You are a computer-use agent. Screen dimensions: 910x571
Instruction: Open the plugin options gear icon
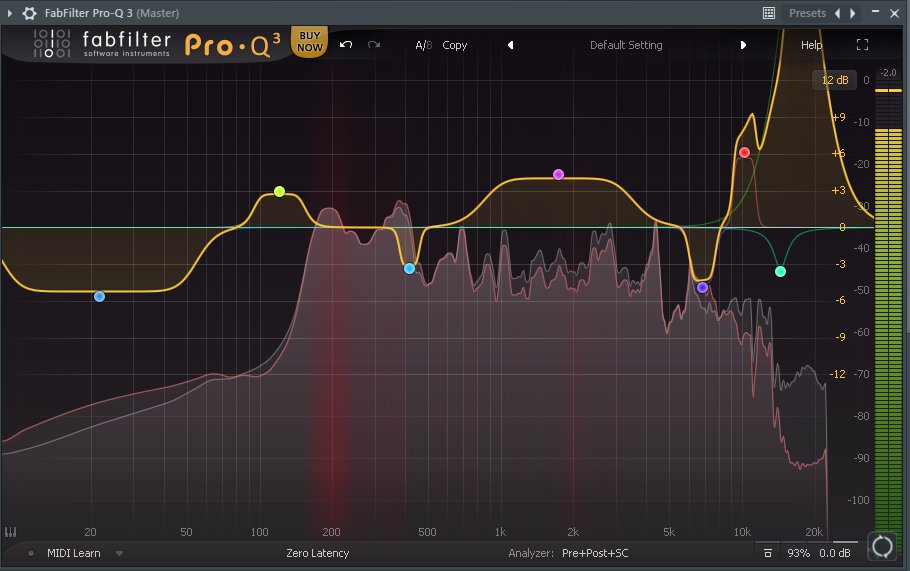point(29,13)
